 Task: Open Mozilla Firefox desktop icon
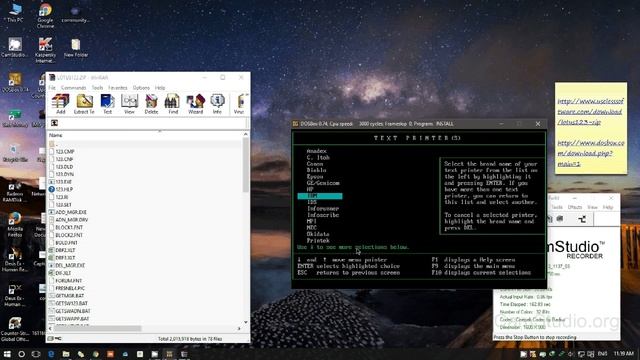[x=15, y=224]
